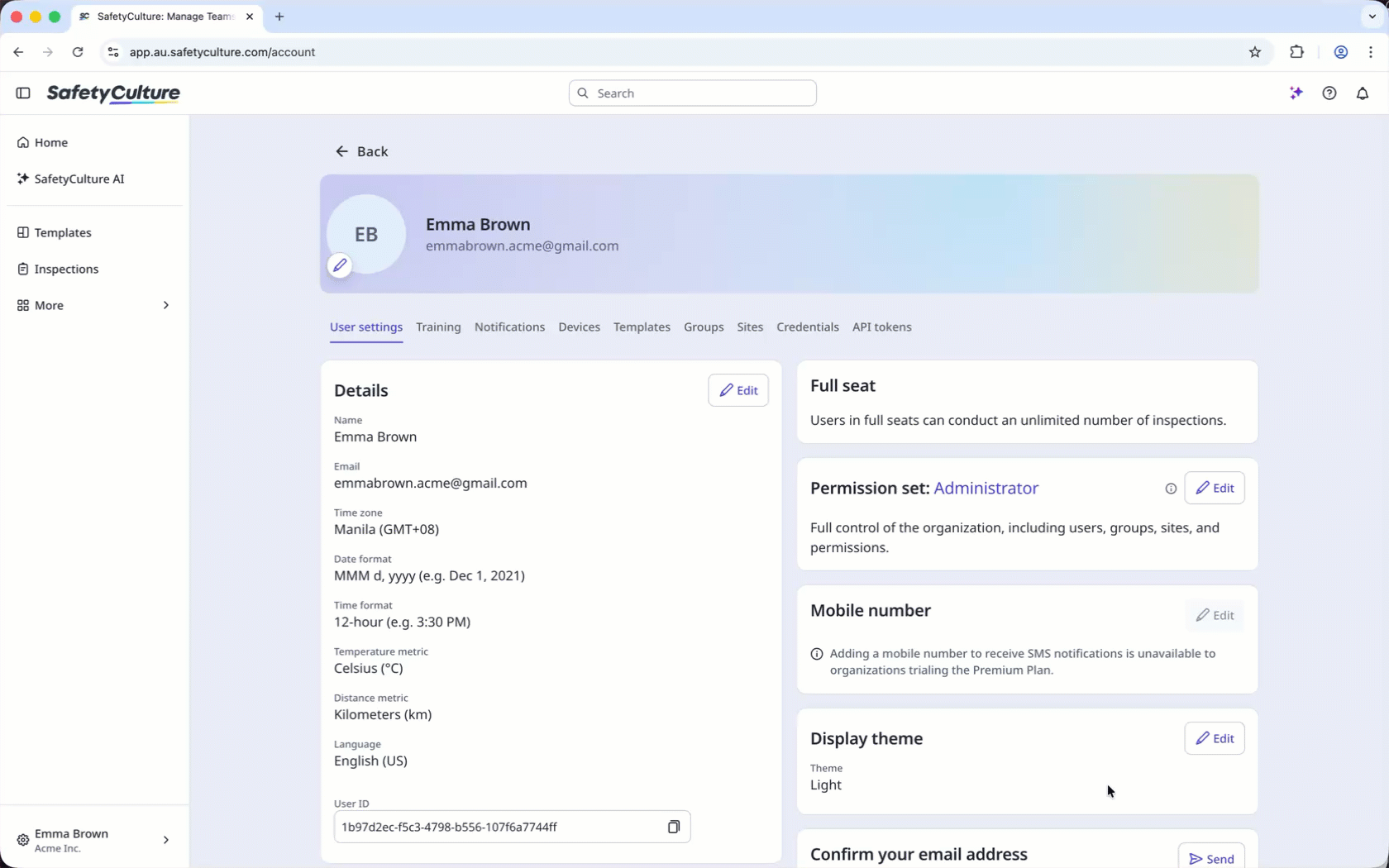Open the notifications bell icon
This screenshot has width=1389, height=868.
[1363, 93]
